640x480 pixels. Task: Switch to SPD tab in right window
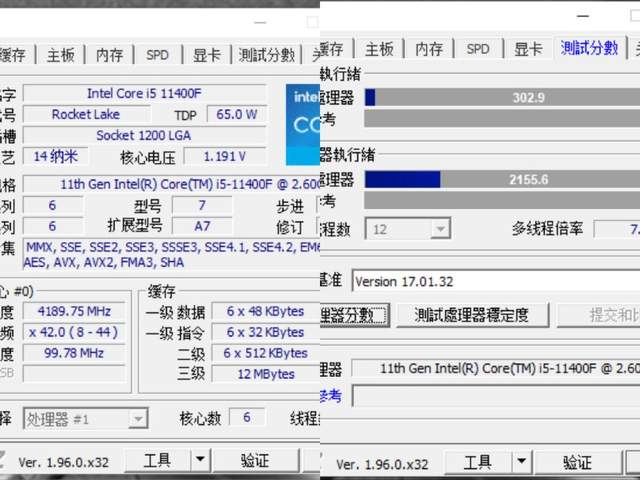click(478, 49)
